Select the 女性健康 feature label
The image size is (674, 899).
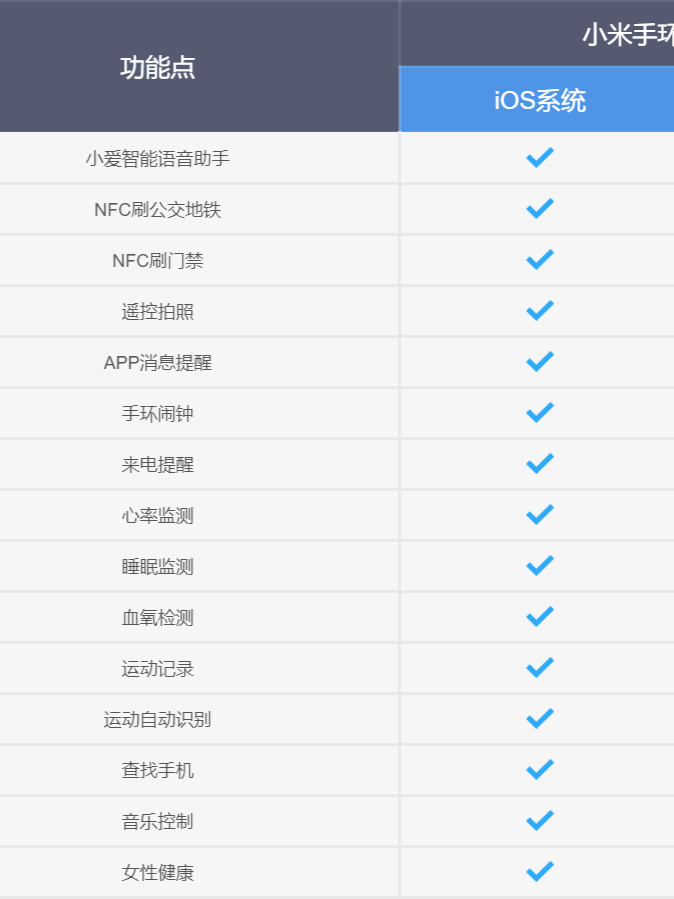click(158, 873)
